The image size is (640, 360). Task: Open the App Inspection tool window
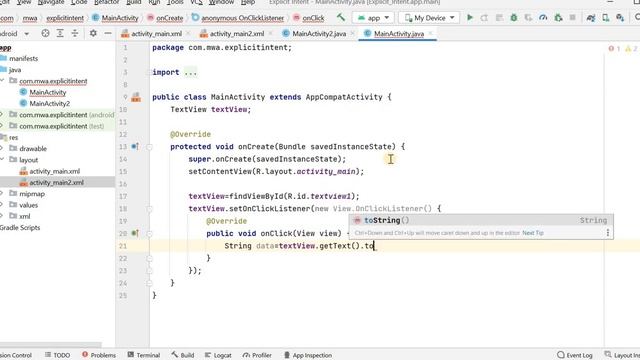(308, 355)
